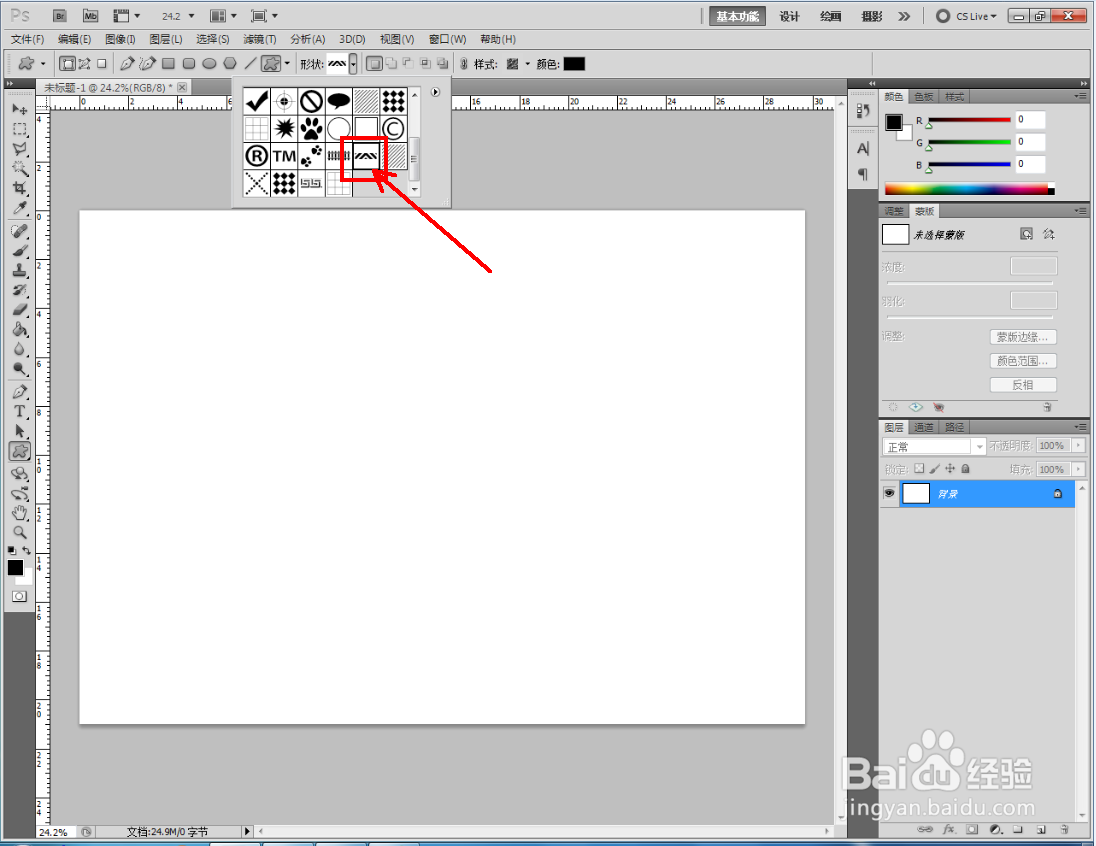Screen dimensions: 1096x846
Task: Open the 形状 shape picker dropdown
Action: (x=353, y=64)
